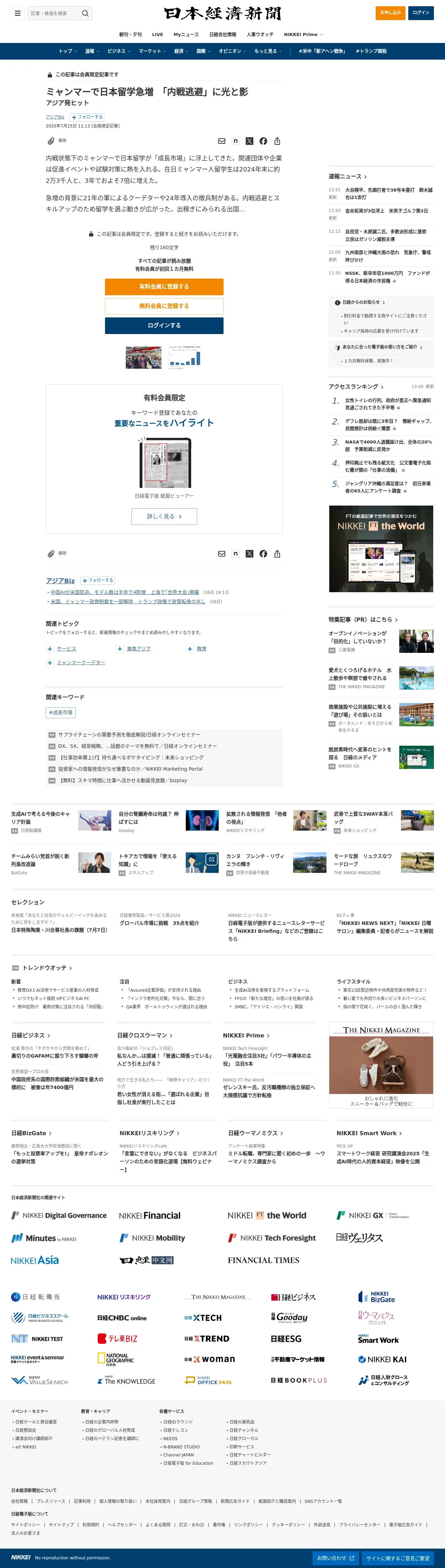
Task: Click the magnifier search icon
Action: click(85, 13)
